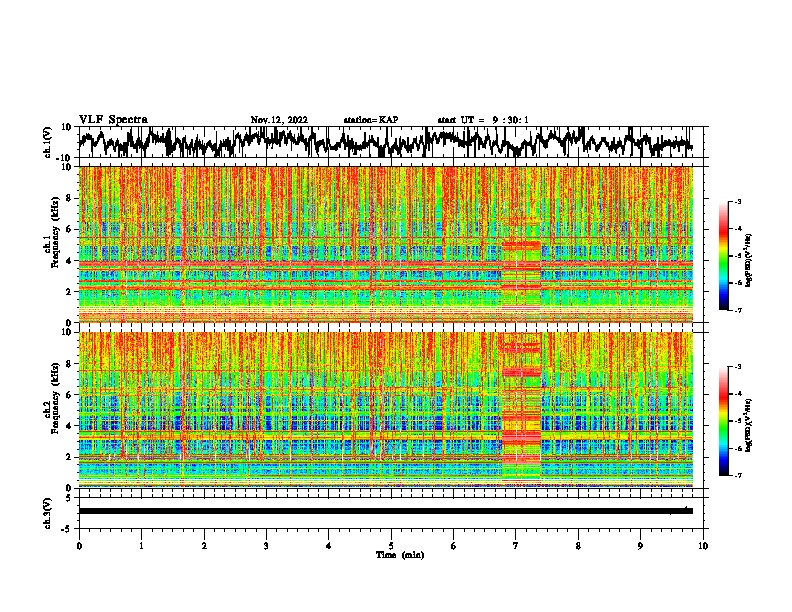Click time axis tick label "10"
This screenshot has height=612, width=792.
tap(703, 546)
